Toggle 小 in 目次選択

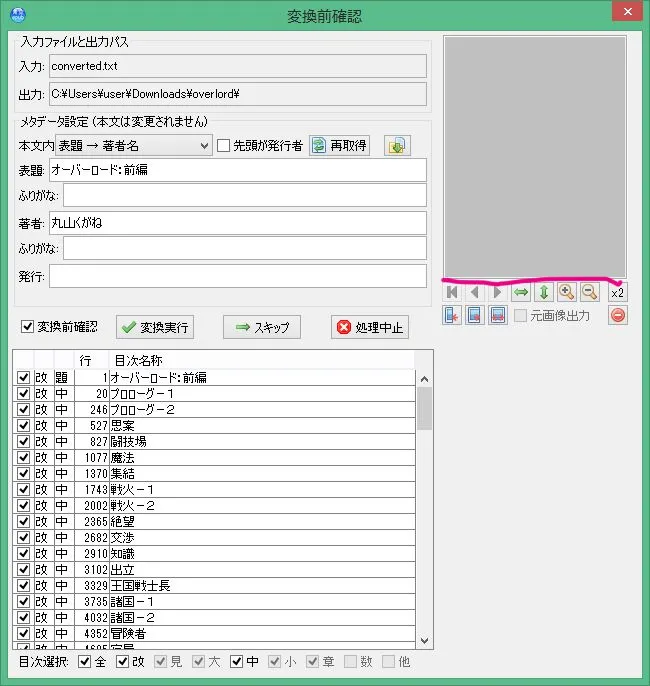point(275,662)
